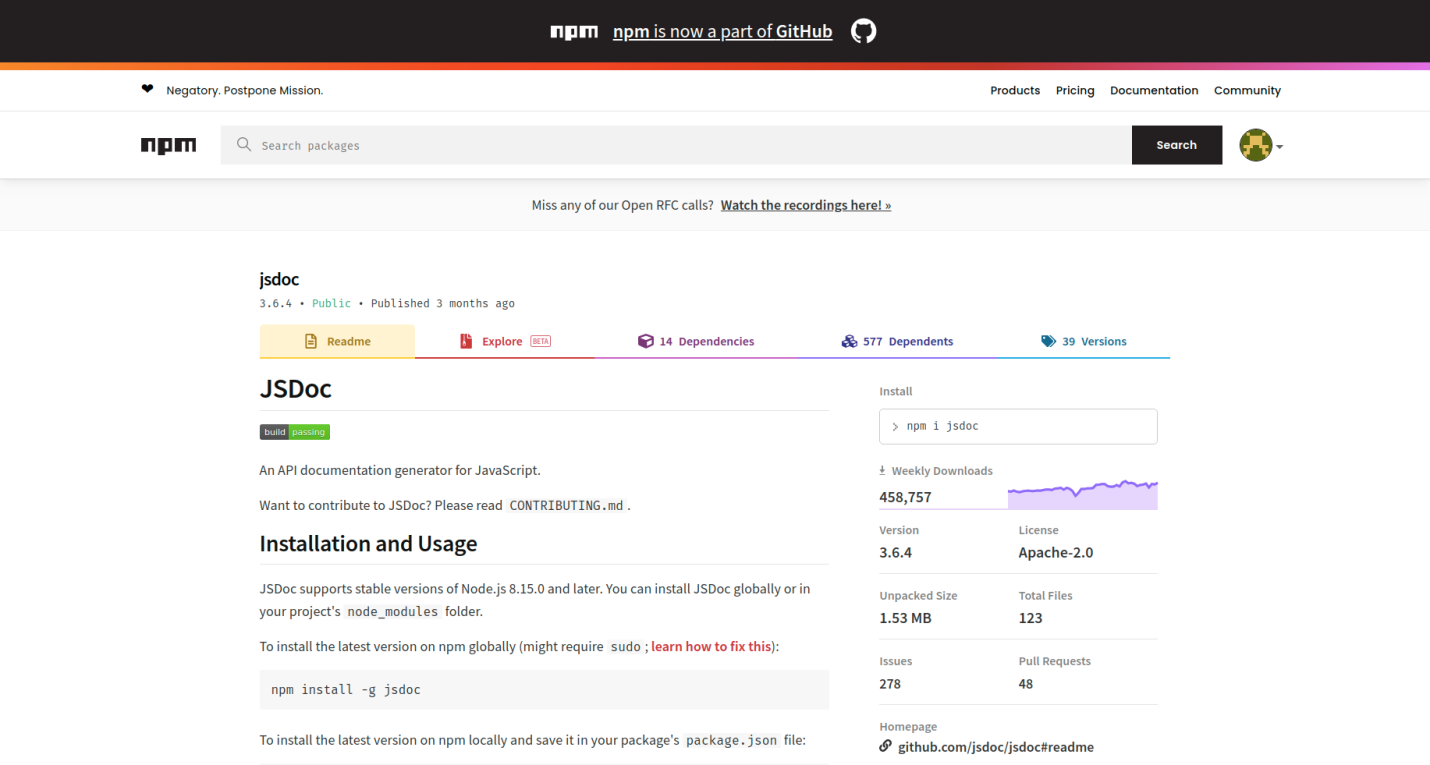Visit github.com/jsdoc/jsdoc#readme homepage link
Image resolution: width=1430 pixels, height=765 pixels.
pos(996,747)
